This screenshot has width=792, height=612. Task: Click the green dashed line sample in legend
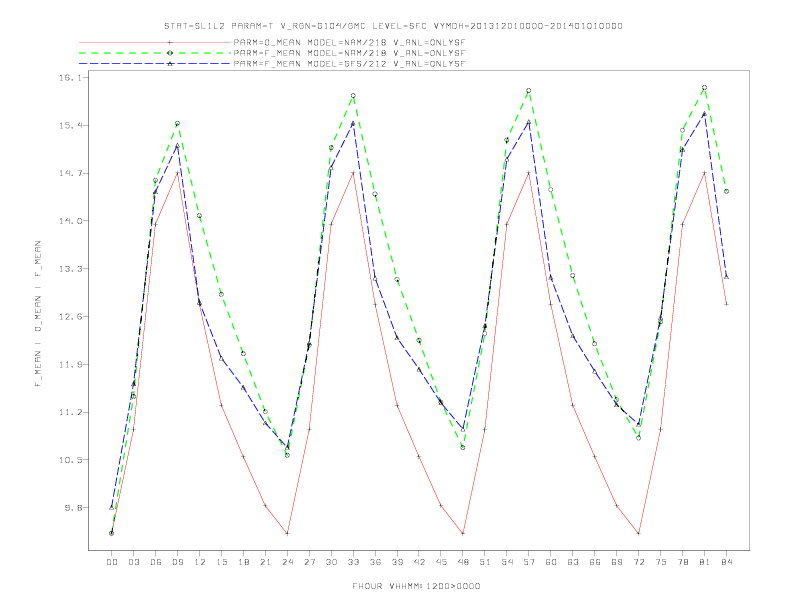(155, 53)
